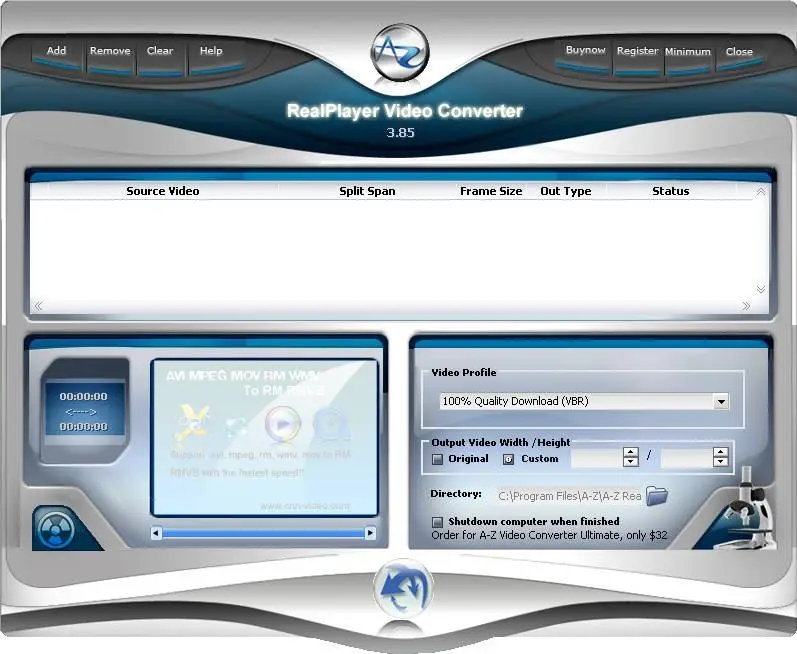This screenshot has width=797, height=654.
Task: Click the Status column header
Action: tap(670, 191)
